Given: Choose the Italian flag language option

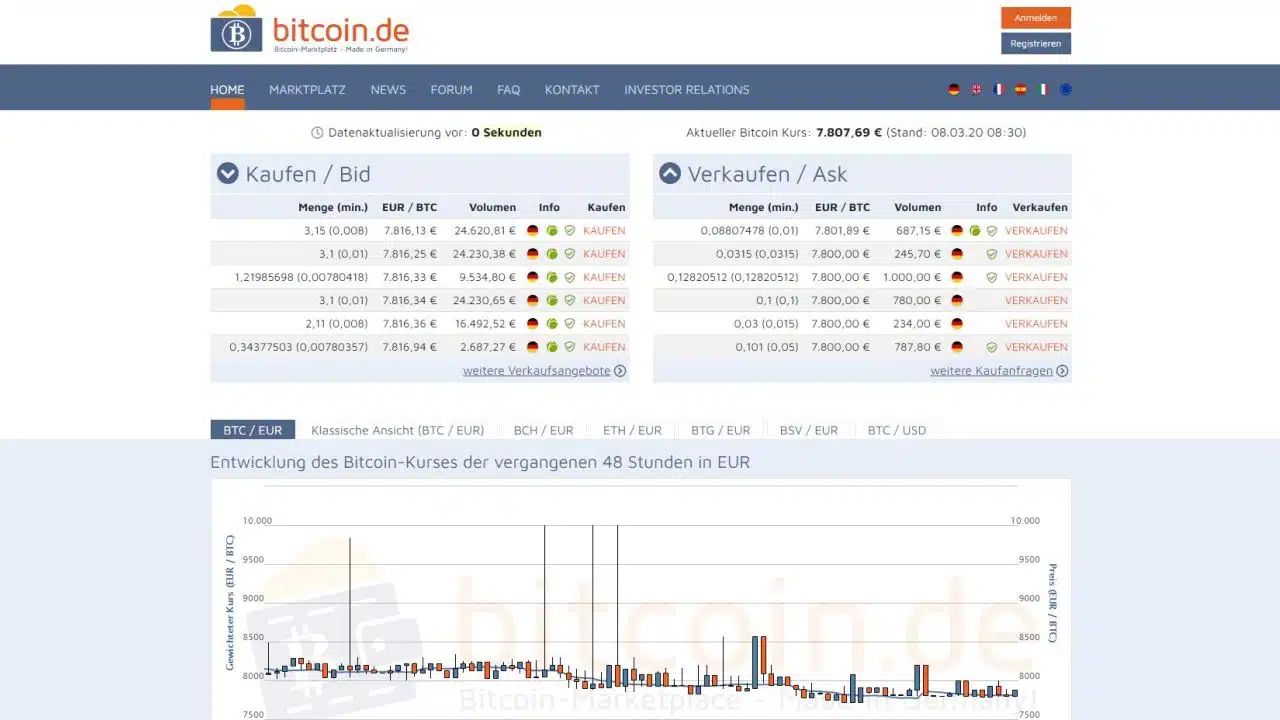Looking at the screenshot, I should pyautogui.click(x=1043, y=89).
